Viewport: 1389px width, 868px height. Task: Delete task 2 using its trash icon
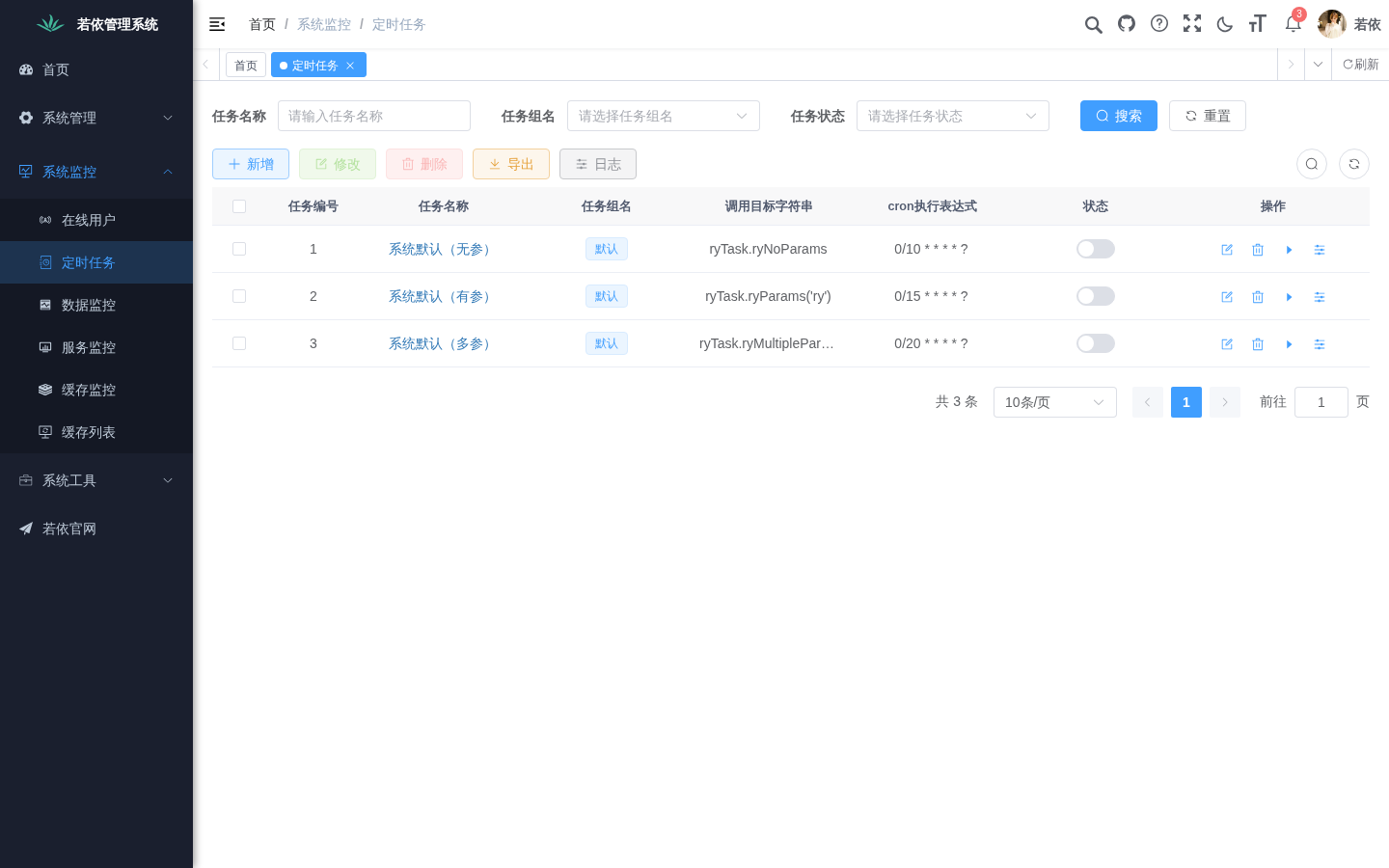pyautogui.click(x=1258, y=297)
